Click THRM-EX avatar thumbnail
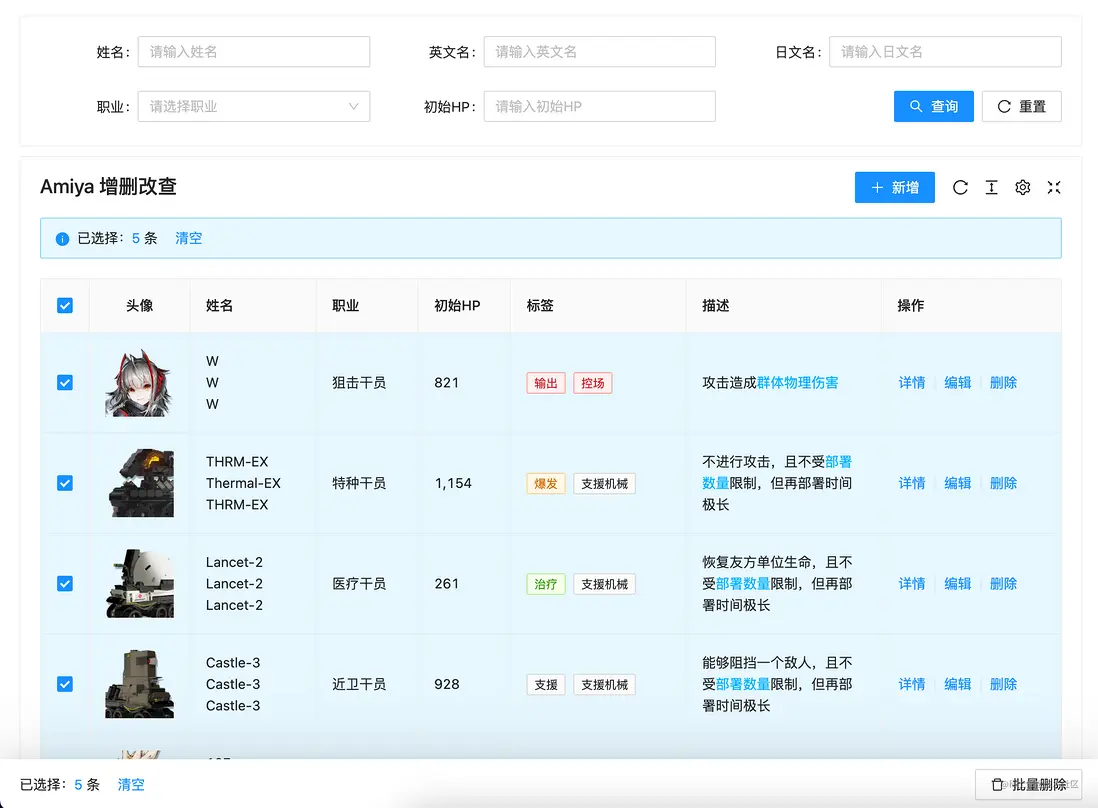 pos(139,483)
